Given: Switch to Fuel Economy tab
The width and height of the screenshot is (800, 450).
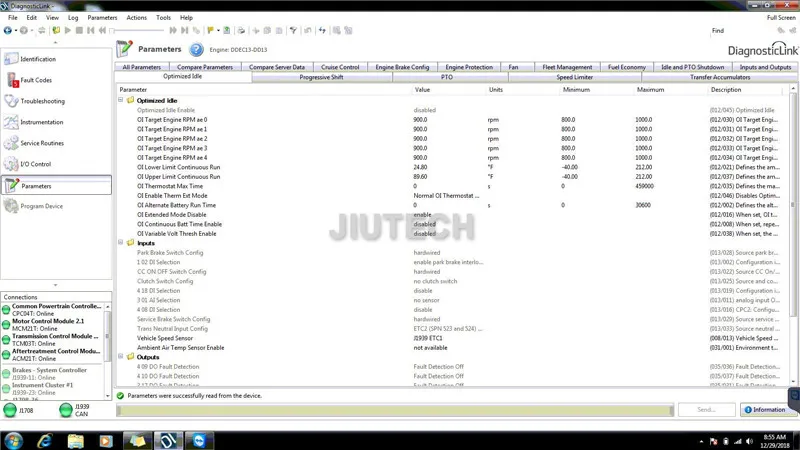Looking at the screenshot, I should click(627, 67).
